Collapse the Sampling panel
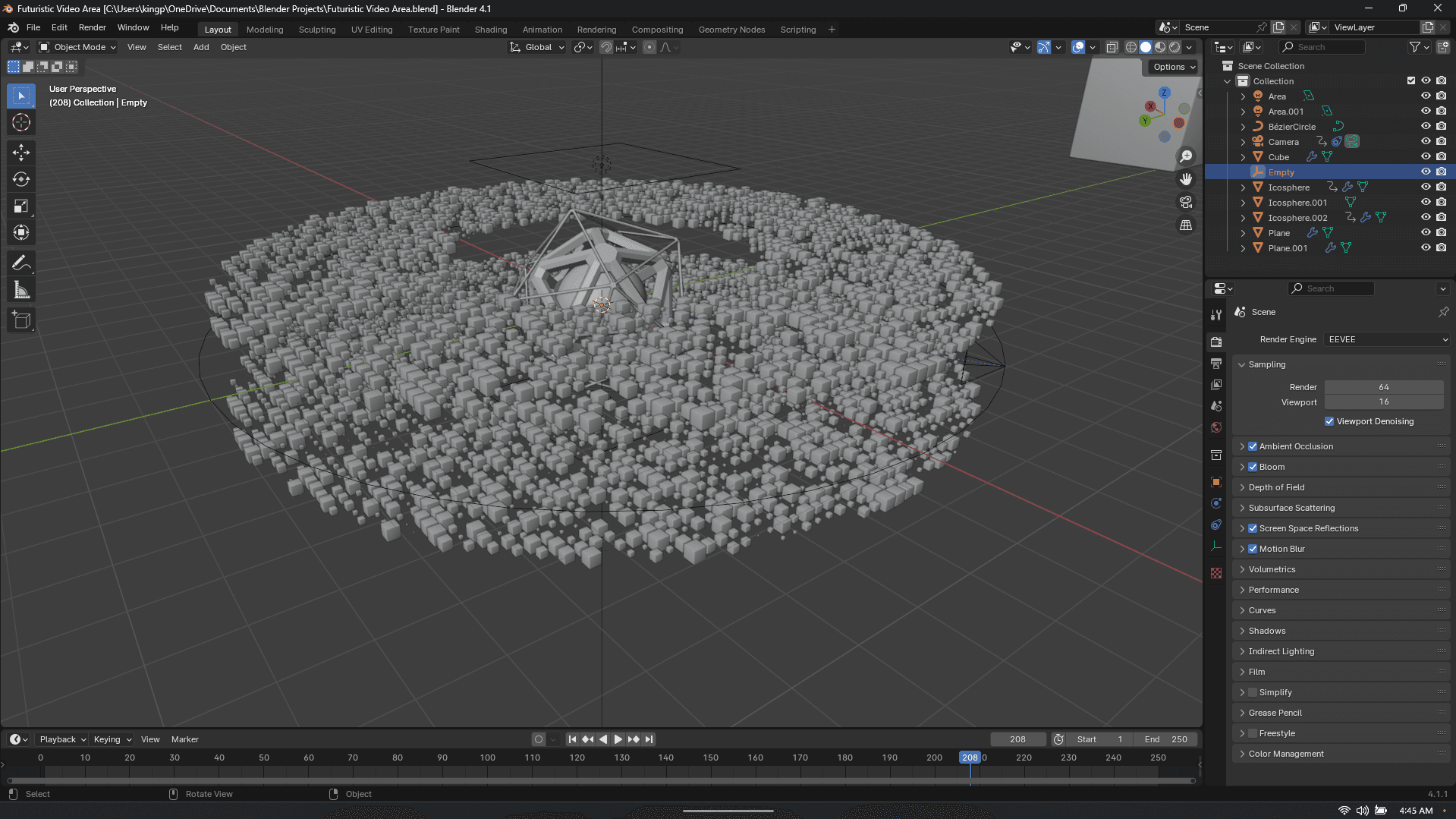The width and height of the screenshot is (1456, 819). point(1266,365)
